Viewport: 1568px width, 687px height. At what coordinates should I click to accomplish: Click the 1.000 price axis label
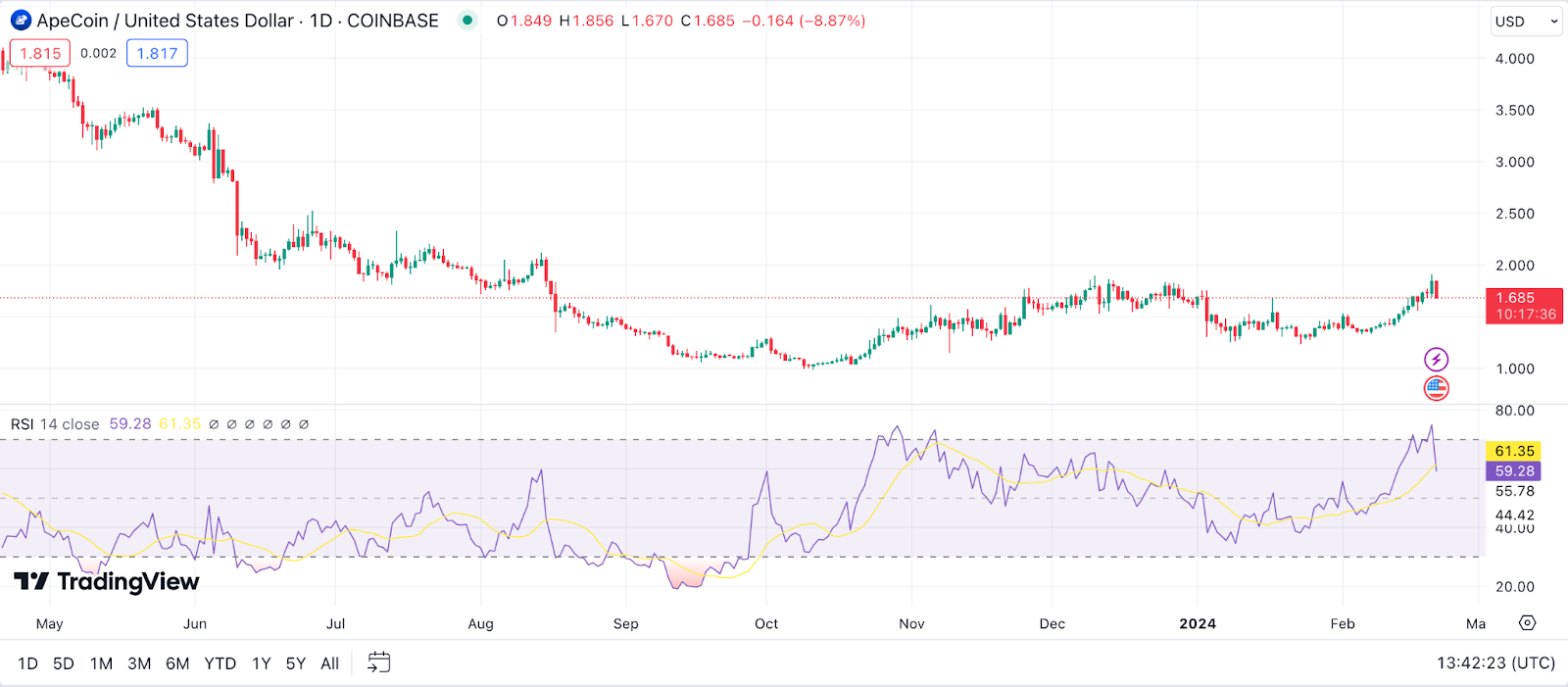point(1514,368)
